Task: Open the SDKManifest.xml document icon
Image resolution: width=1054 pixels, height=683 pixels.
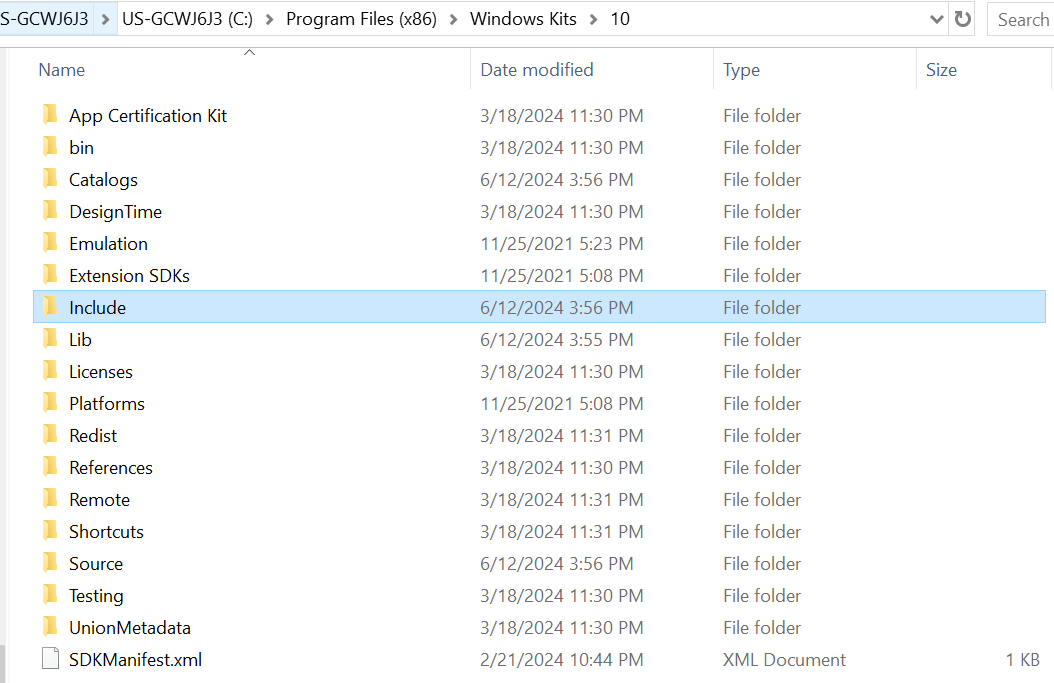Action: click(50, 659)
